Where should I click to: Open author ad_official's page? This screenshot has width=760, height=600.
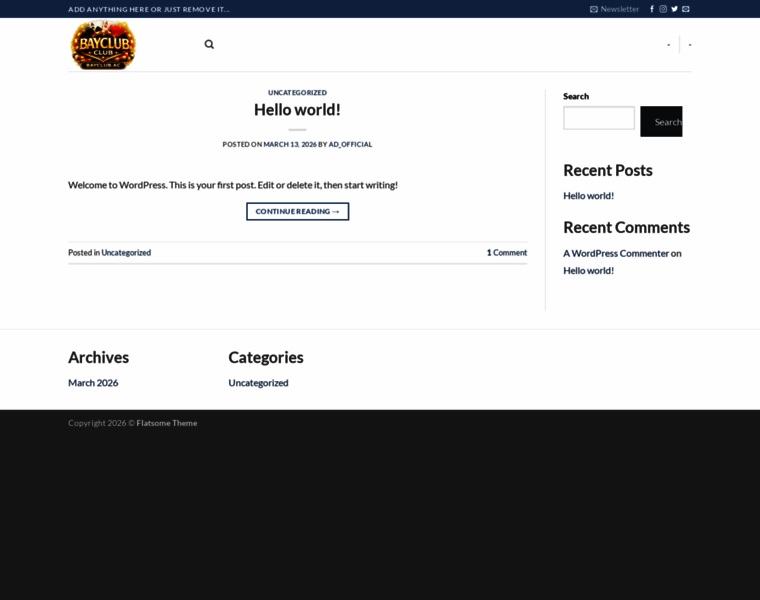[x=350, y=144]
